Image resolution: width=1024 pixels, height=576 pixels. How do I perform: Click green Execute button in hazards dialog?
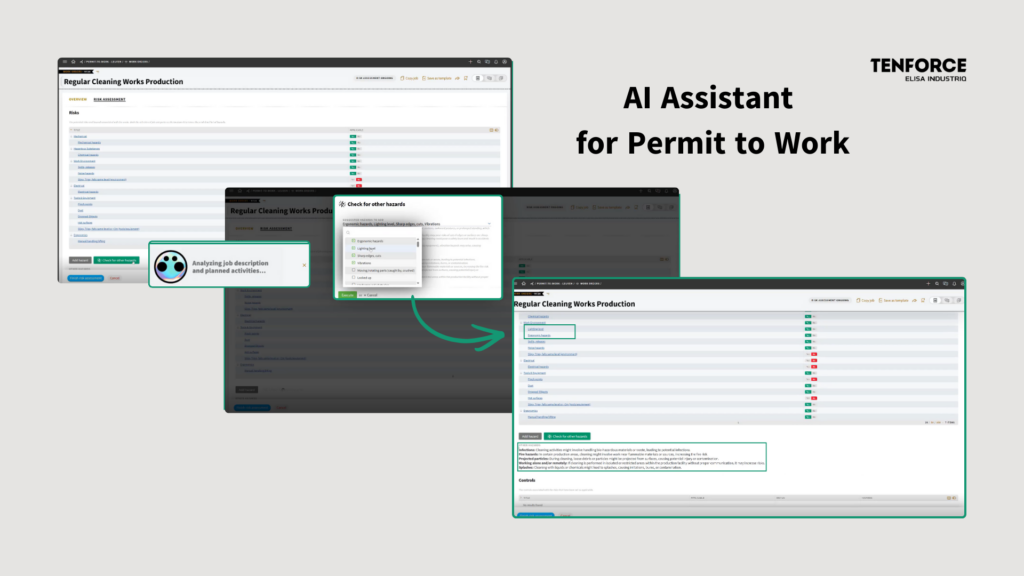(x=347, y=295)
